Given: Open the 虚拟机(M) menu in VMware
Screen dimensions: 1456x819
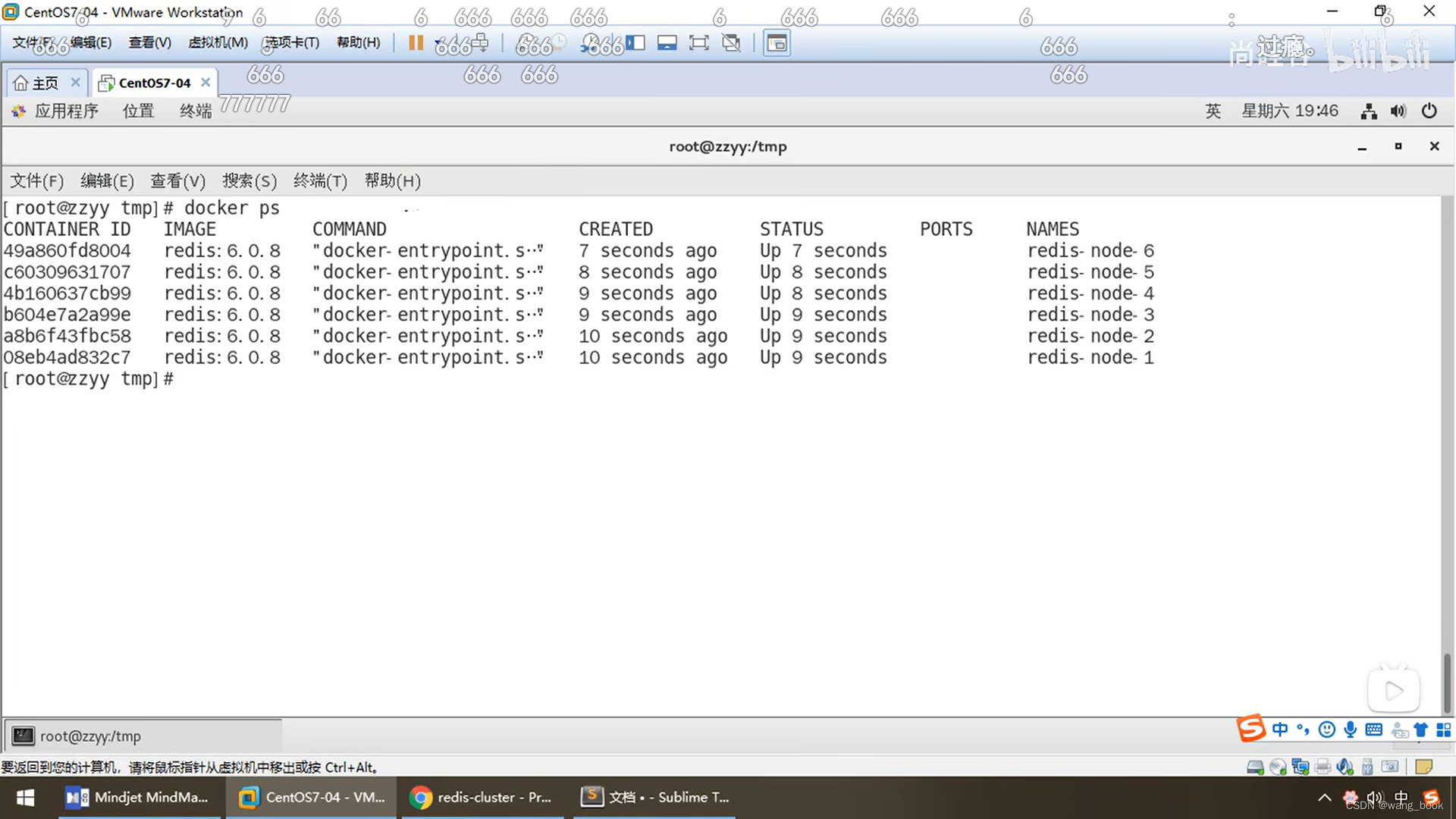Looking at the screenshot, I should click(218, 42).
